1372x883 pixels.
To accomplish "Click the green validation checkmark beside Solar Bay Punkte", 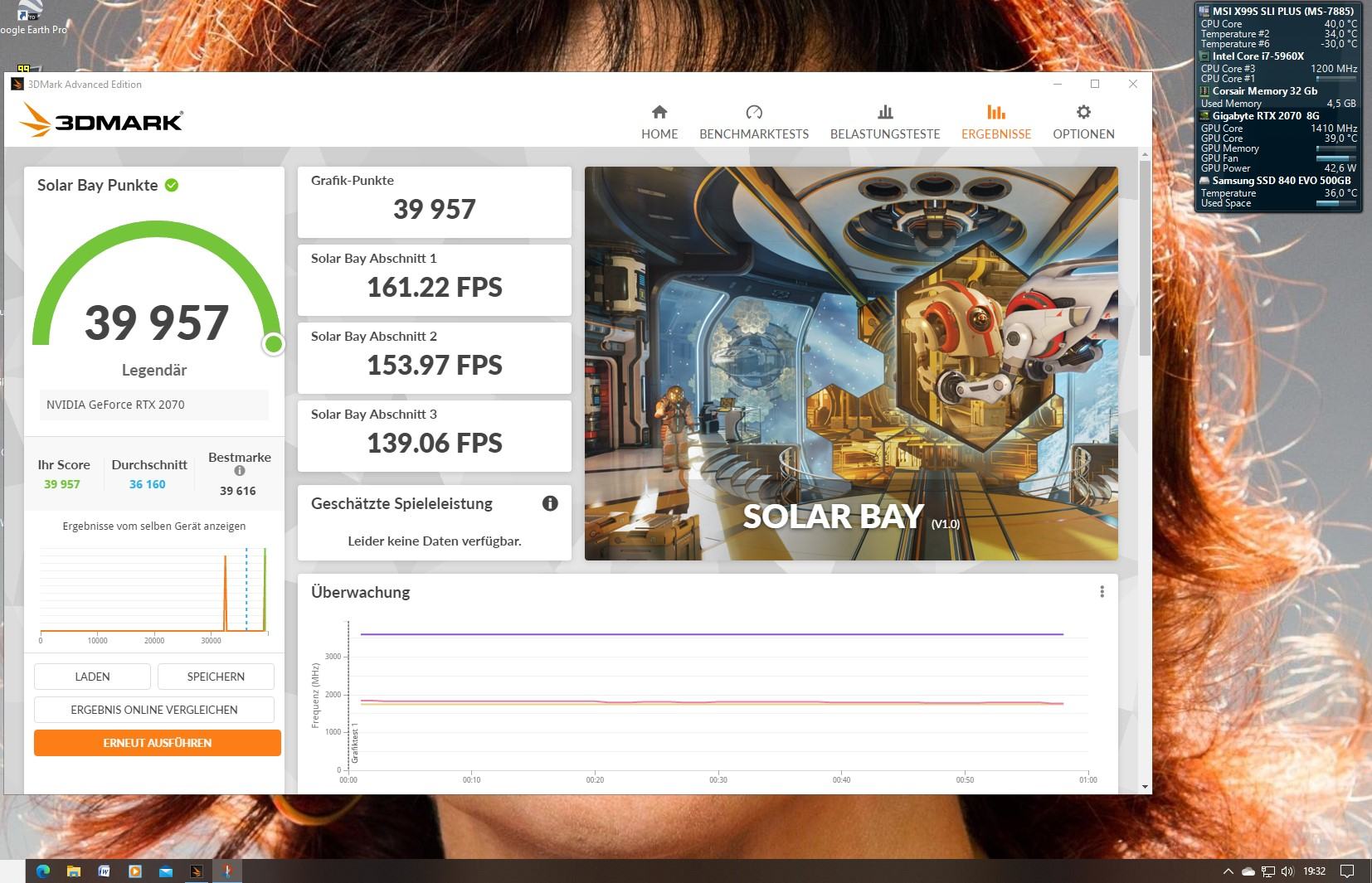I will (172, 185).
